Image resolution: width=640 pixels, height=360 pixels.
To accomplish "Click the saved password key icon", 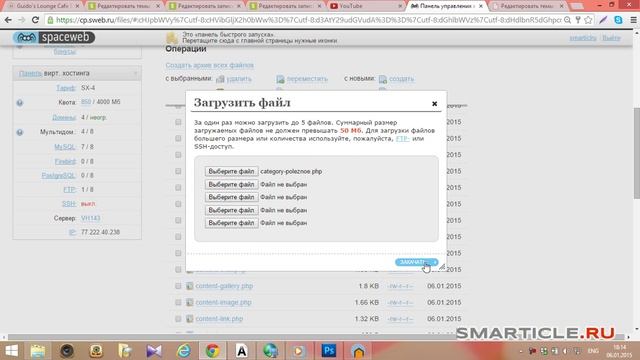I will coord(578,20).
